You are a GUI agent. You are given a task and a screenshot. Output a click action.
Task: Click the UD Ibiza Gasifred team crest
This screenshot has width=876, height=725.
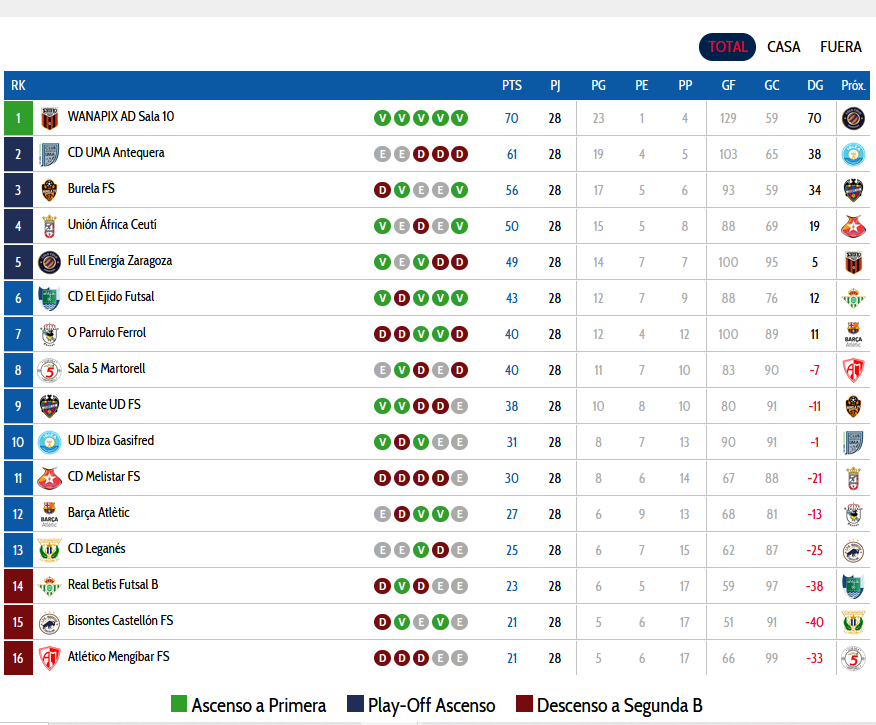(49, 442)
